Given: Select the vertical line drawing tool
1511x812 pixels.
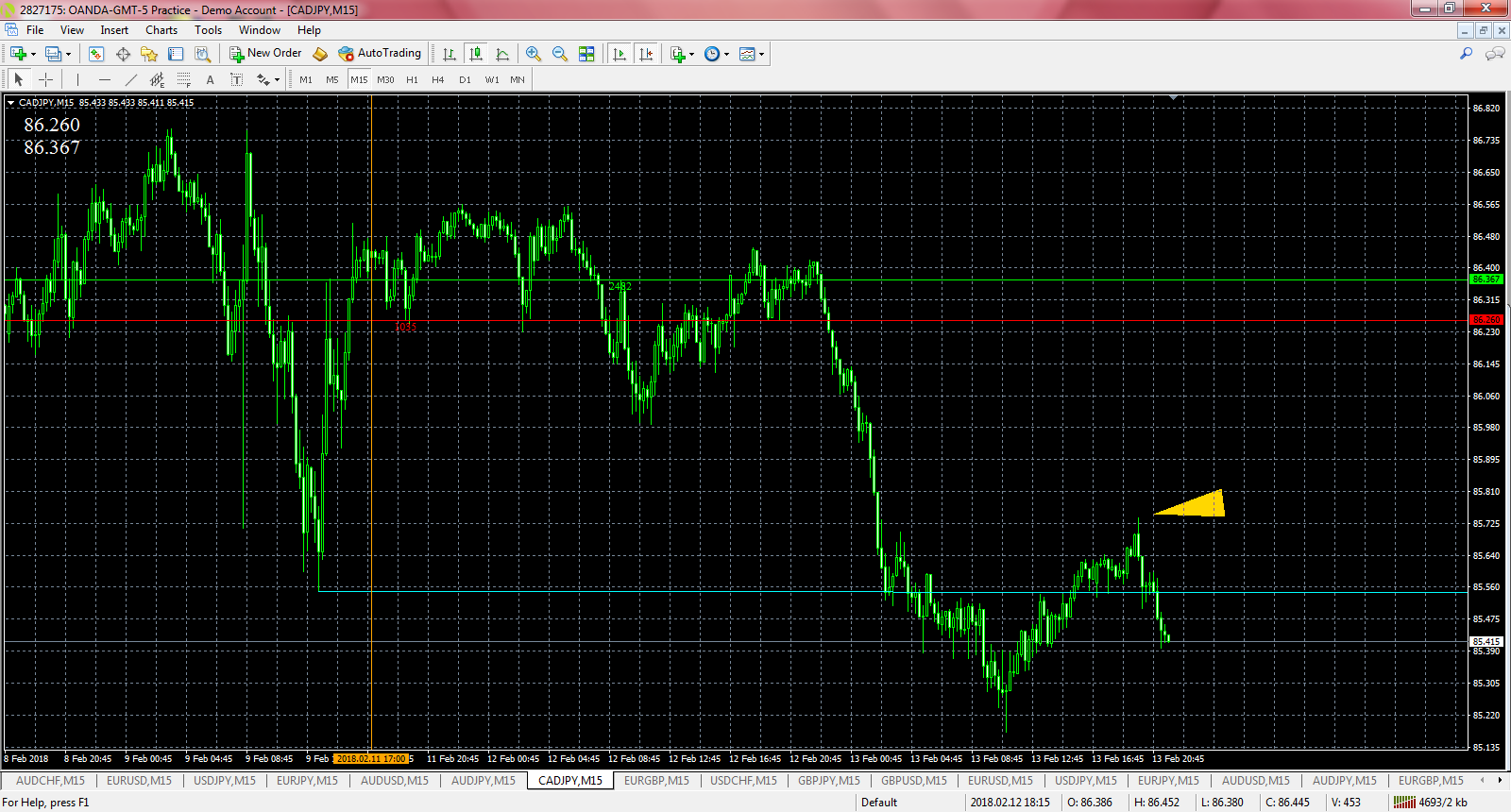Looking at the screenshot, I should pyautogui.click(x=77, y=79).
